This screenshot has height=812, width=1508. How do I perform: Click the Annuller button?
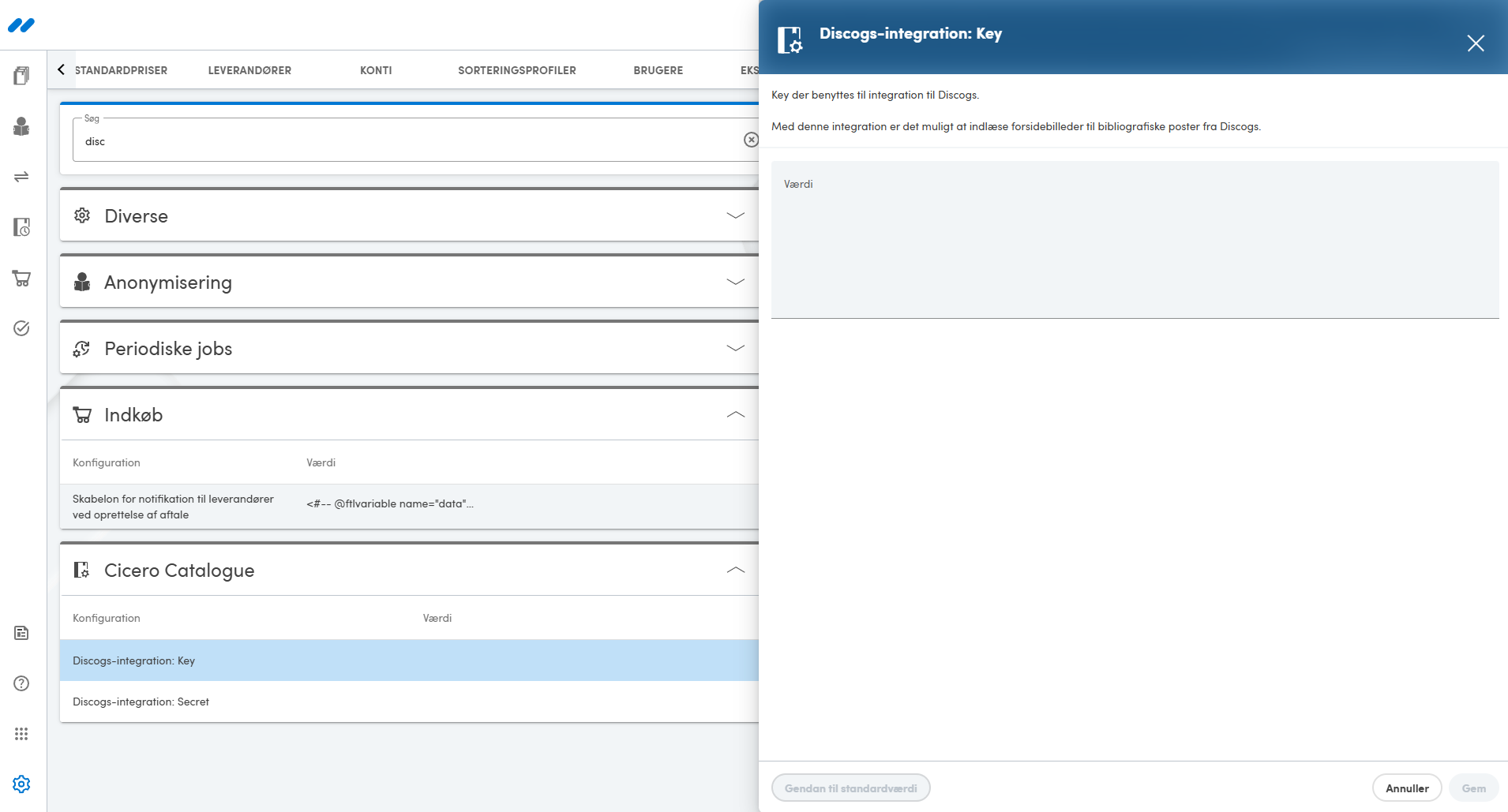[x=1407, y=788]
